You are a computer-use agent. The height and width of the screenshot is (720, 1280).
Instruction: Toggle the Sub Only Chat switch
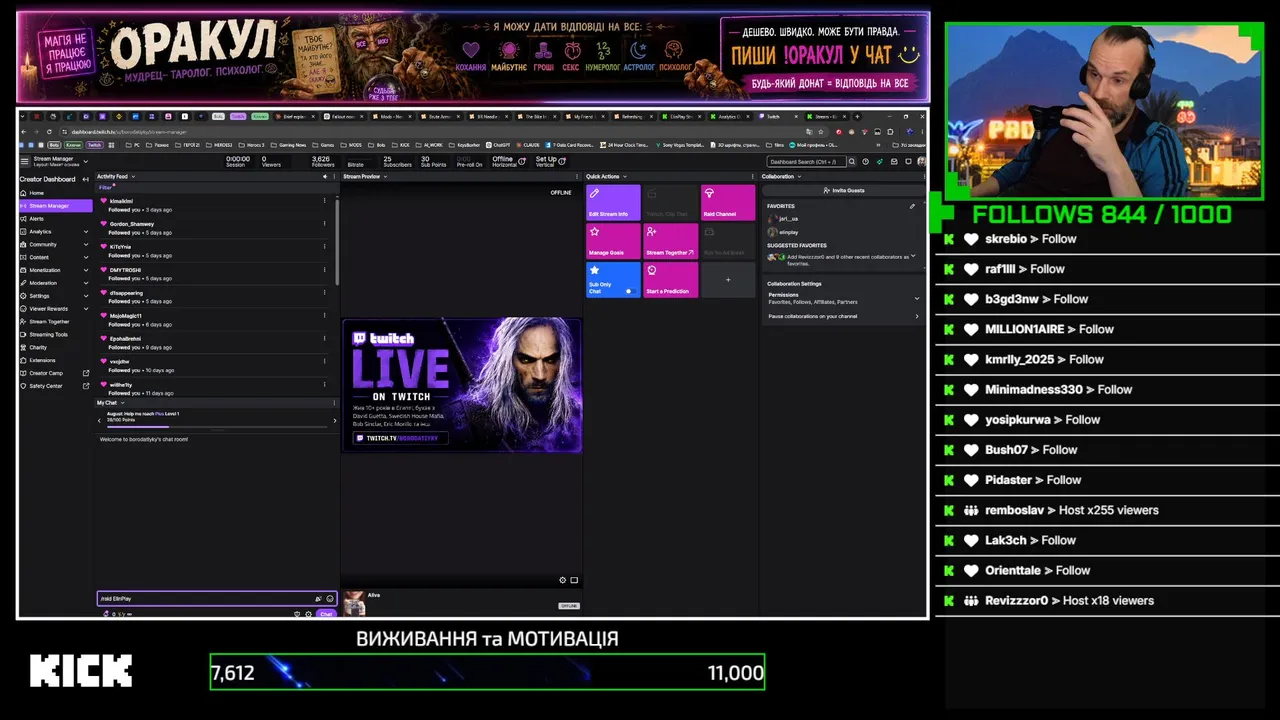630,291
